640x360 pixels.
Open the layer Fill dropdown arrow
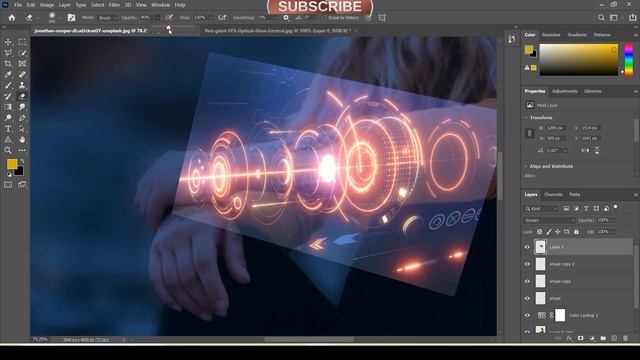tap(613, 232)
